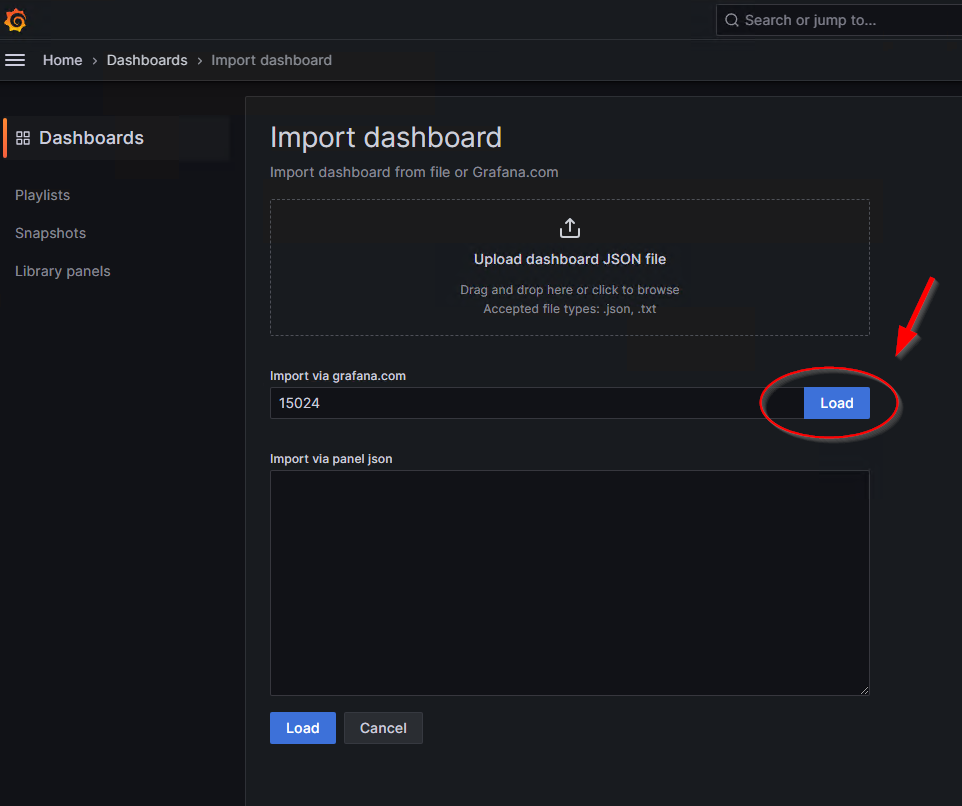Screen dimensions: 962x806
Task: Click the Dashboards grid icon in sidebar
Action: tap(23, 138)
